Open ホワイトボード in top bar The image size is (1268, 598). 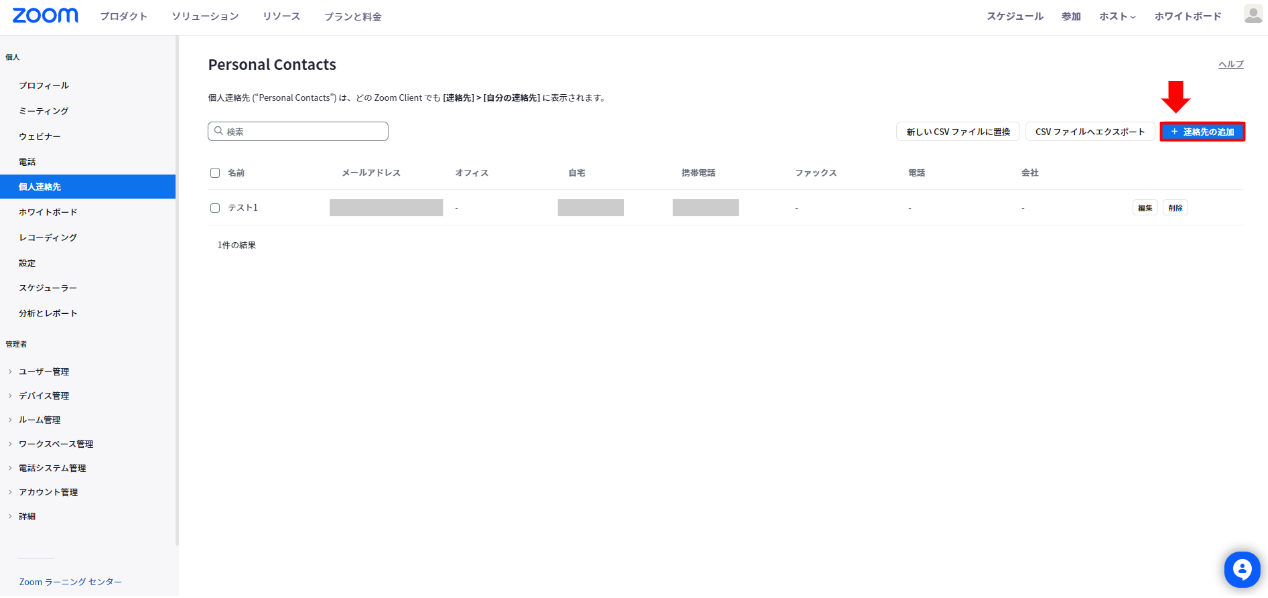tap(1188, 16)
